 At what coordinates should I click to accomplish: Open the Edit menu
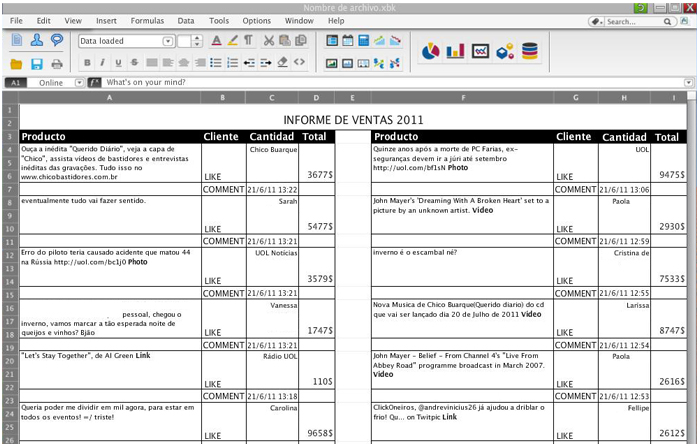43,21
